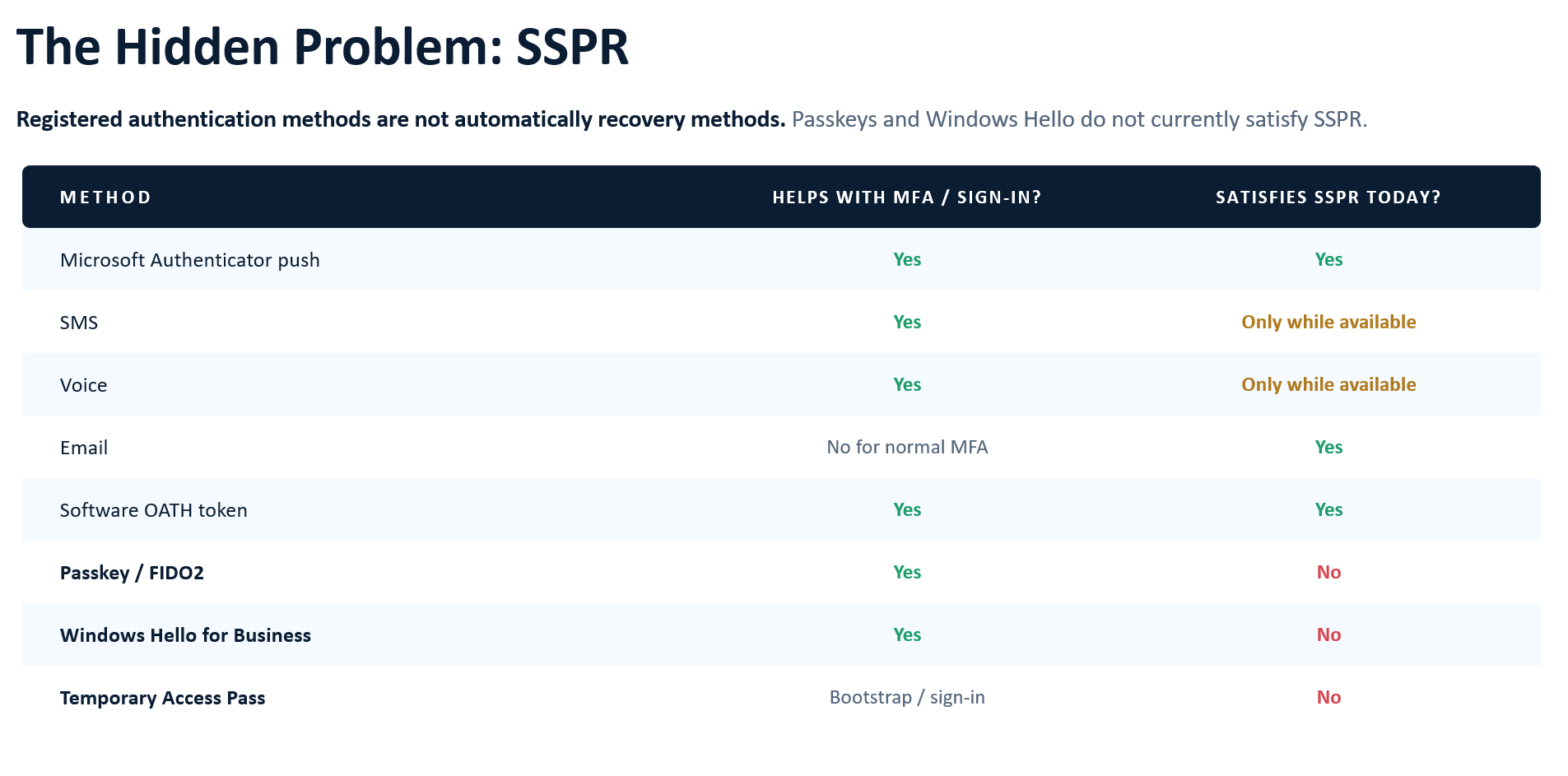Select the "Microsoft Authenticator push" method cell

coord(190,260)
